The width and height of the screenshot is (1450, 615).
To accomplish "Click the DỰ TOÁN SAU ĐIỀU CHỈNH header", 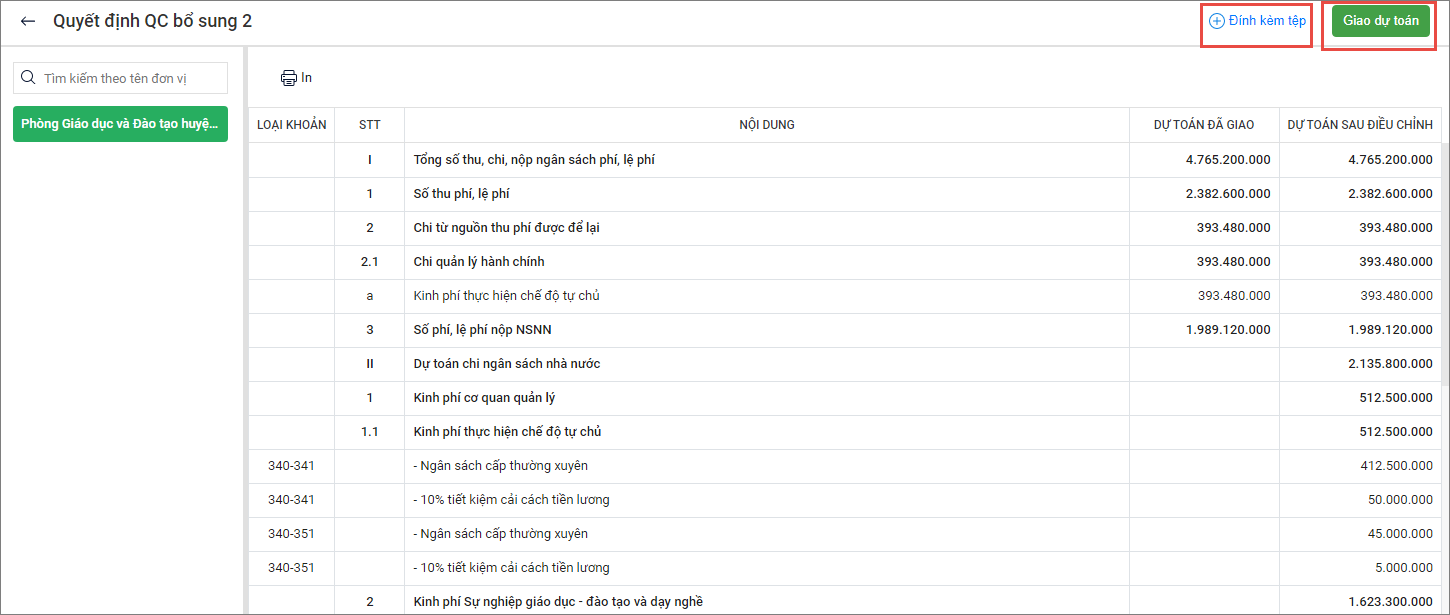I will coord(1359,125).
